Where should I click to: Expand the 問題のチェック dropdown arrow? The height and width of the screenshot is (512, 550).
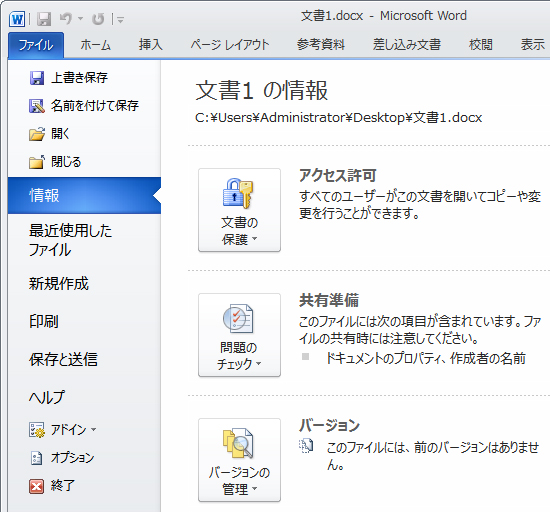point(259,363)
